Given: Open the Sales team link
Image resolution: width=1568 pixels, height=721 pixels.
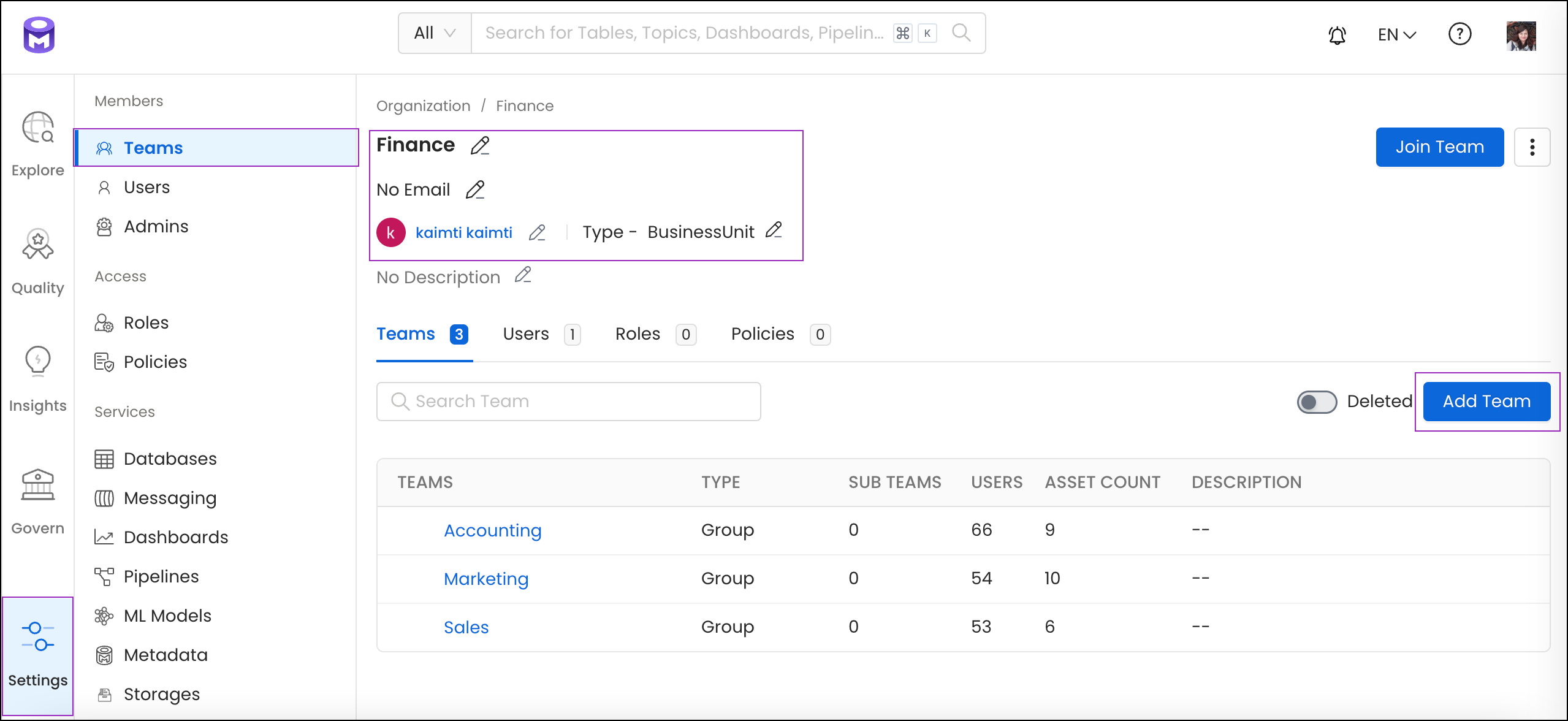Looking at the screenshot, I should coord(466,627).
